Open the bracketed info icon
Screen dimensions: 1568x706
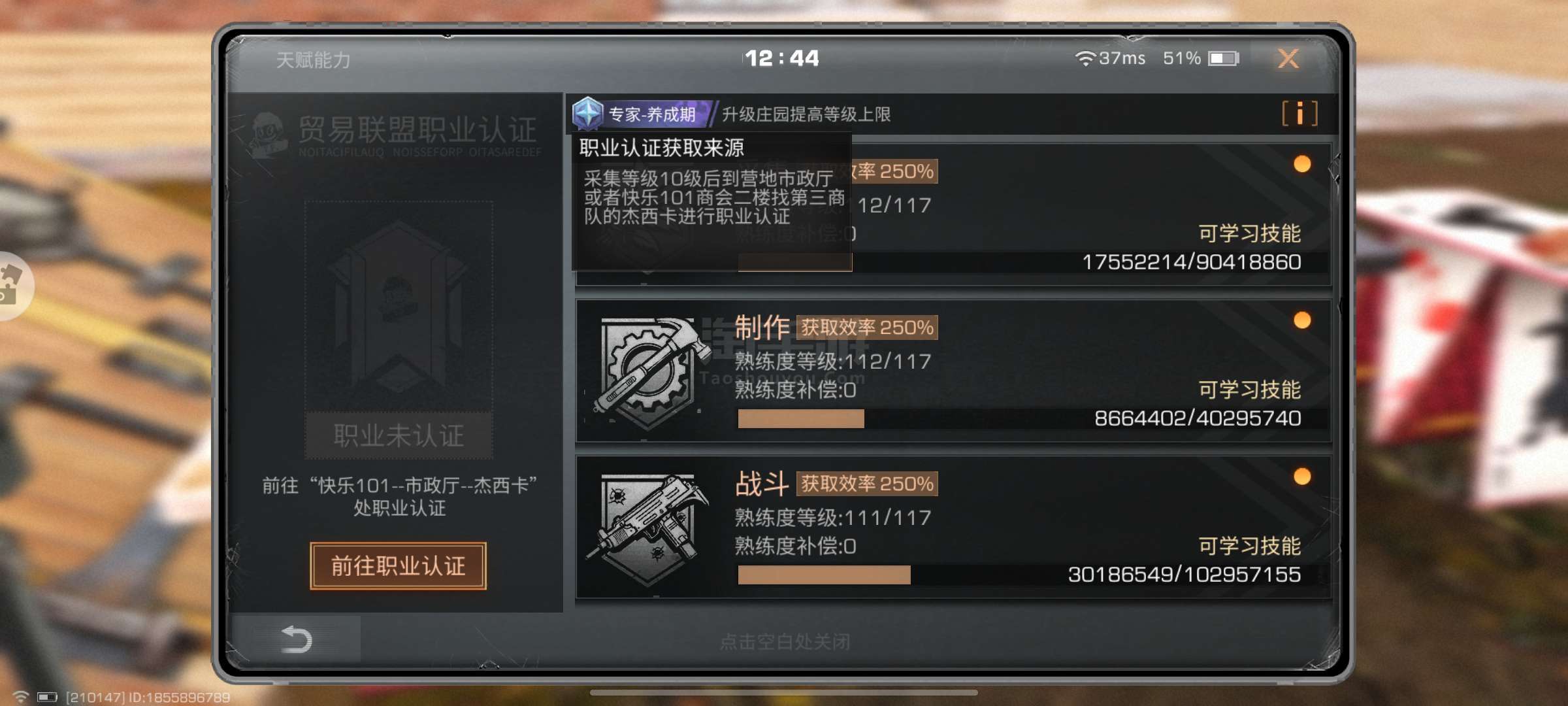(x=1299, y=114)
